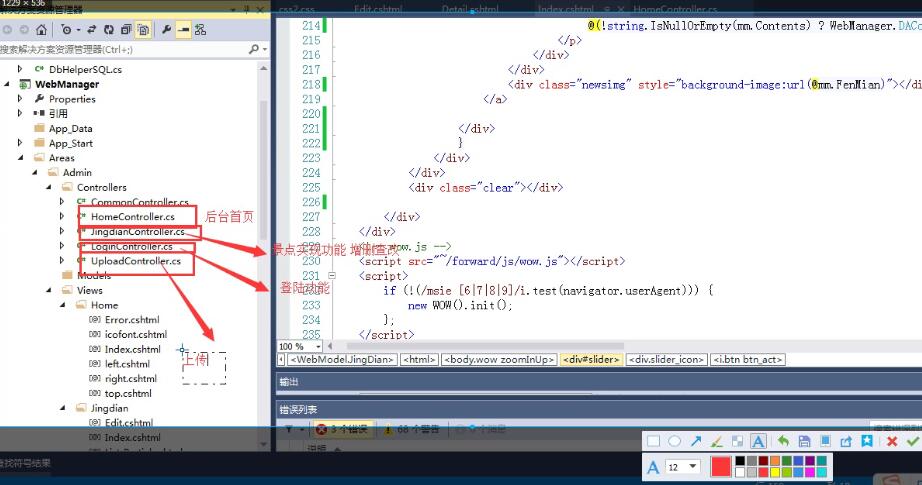Pick the orange color swatch

point(775,461)
